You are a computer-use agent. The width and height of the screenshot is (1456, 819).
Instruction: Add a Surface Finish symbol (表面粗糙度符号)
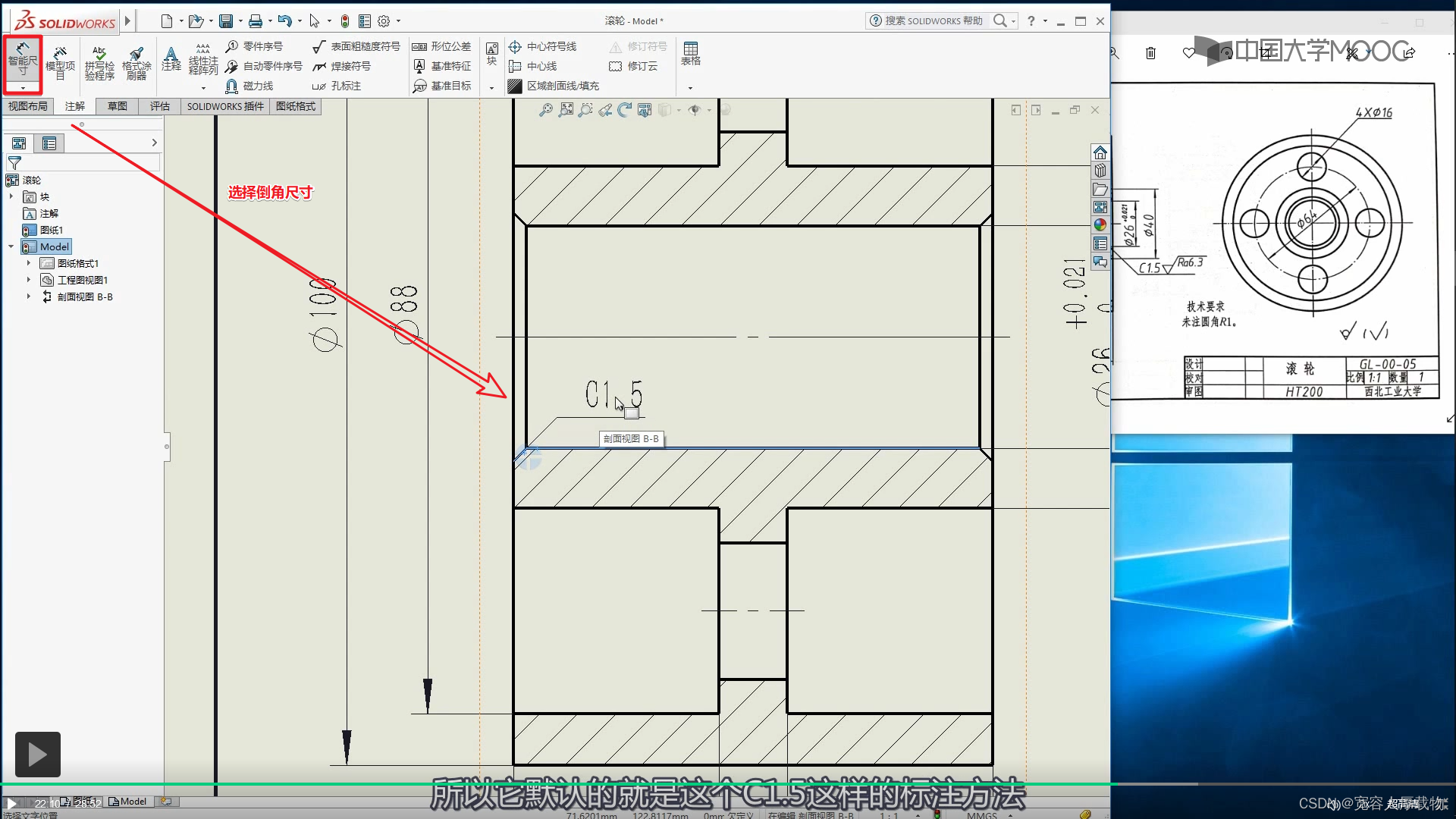click(356, 46)
